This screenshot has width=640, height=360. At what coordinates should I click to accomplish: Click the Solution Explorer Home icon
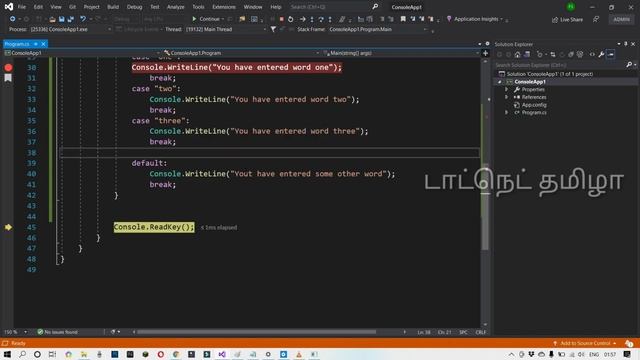tap(518, 54)
